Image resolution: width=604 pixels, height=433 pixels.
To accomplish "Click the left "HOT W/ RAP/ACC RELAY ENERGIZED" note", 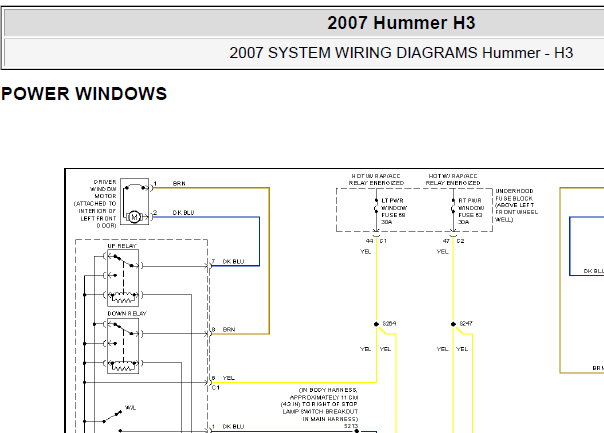I will pyautogui.click(x=376, y=180).
